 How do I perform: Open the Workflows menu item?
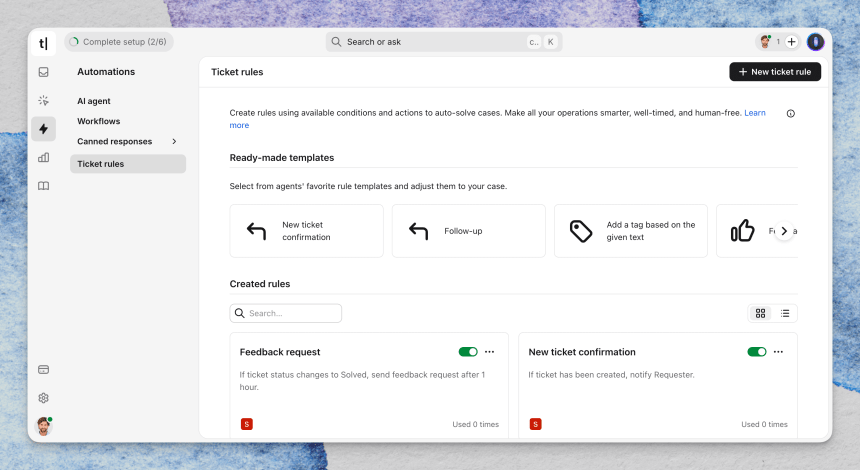pos(99,121)
